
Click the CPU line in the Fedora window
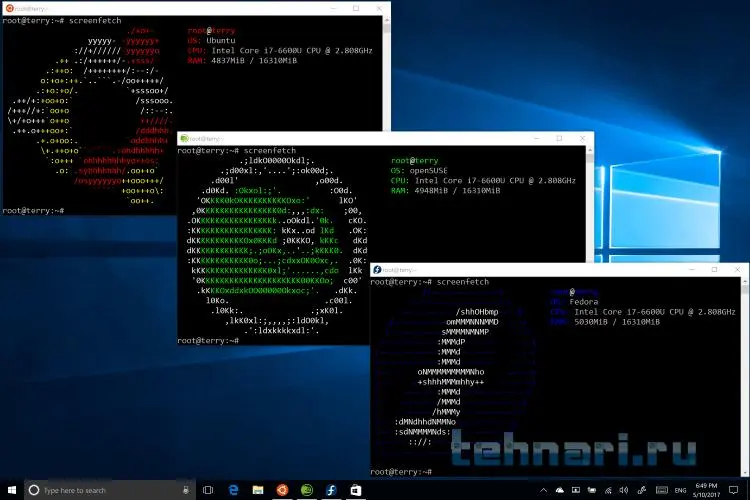coord(643,312)
